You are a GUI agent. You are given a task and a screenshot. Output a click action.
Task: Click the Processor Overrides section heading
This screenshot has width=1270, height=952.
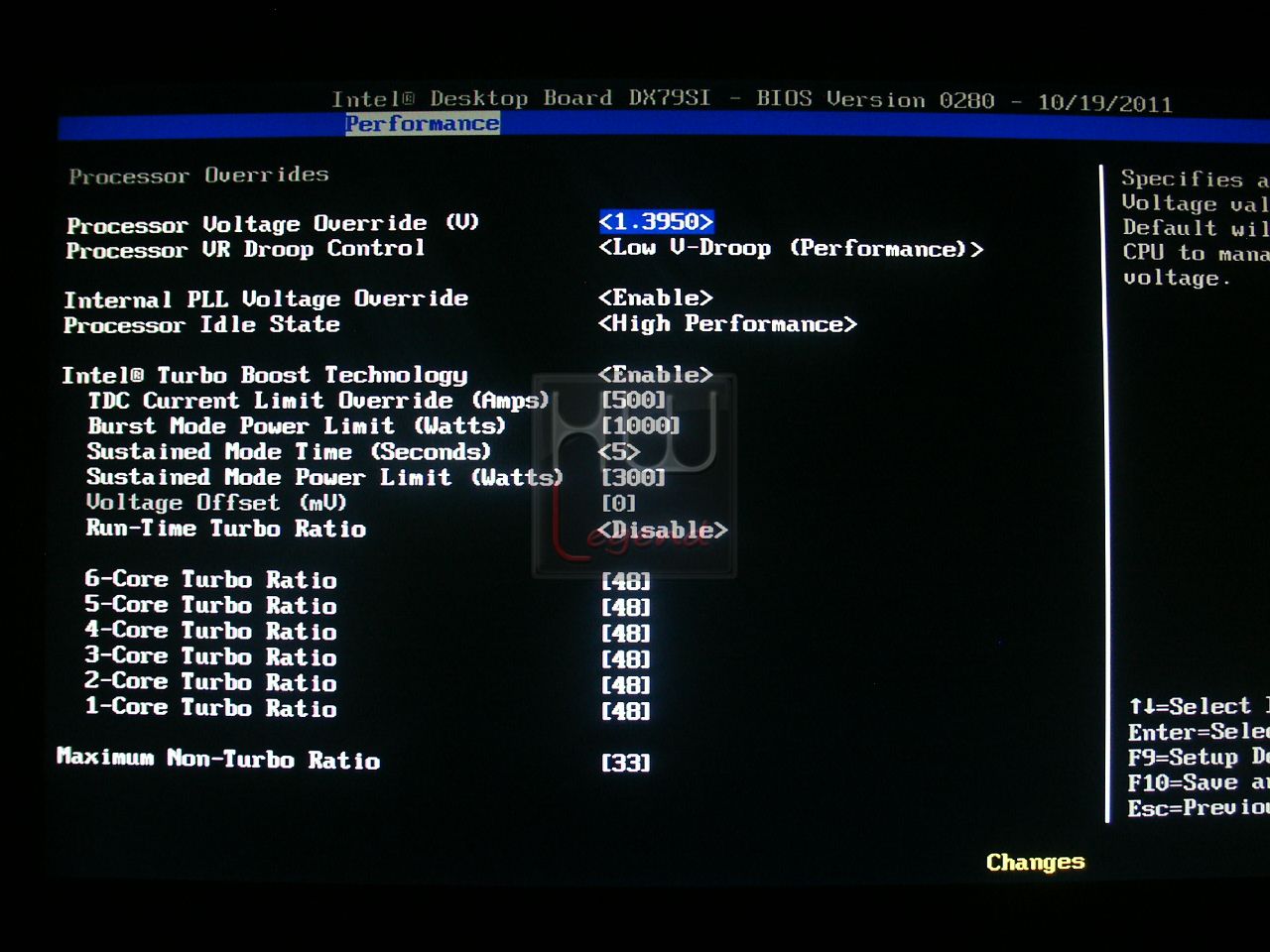click(198, 176)
